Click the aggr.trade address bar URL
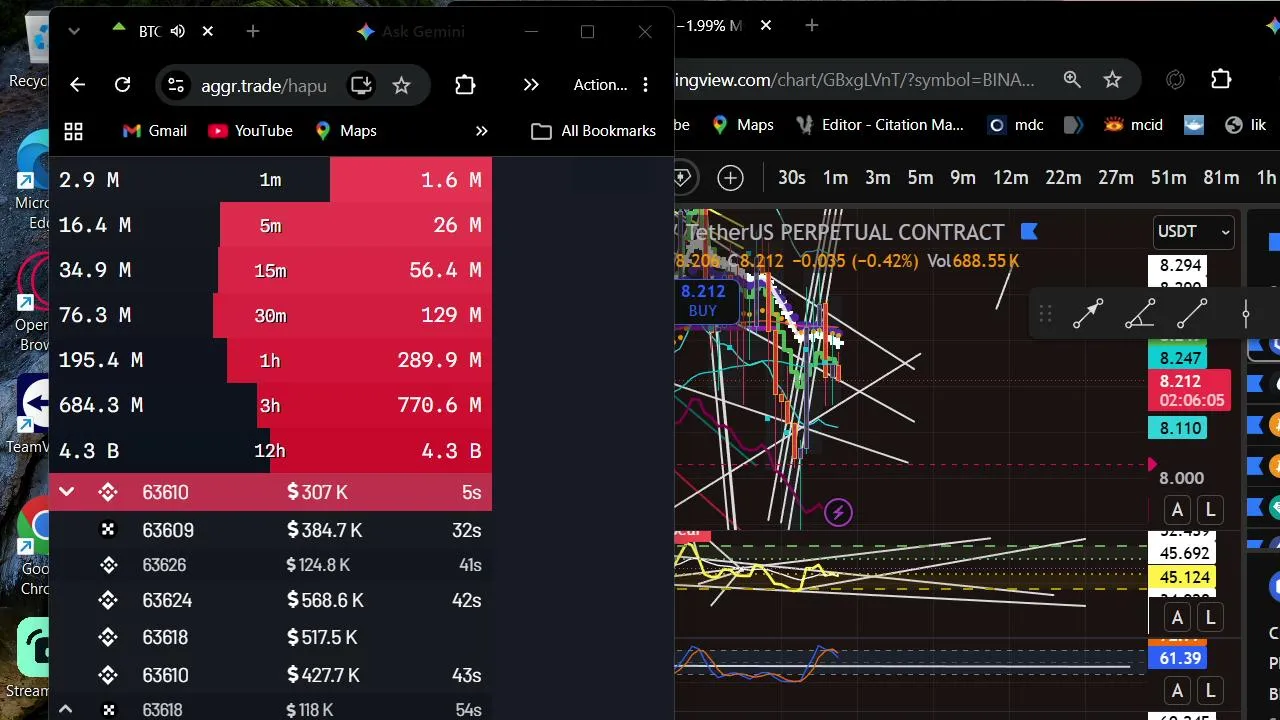Image resolution: width=1280 pixels, height=720 pixels. 264,85
